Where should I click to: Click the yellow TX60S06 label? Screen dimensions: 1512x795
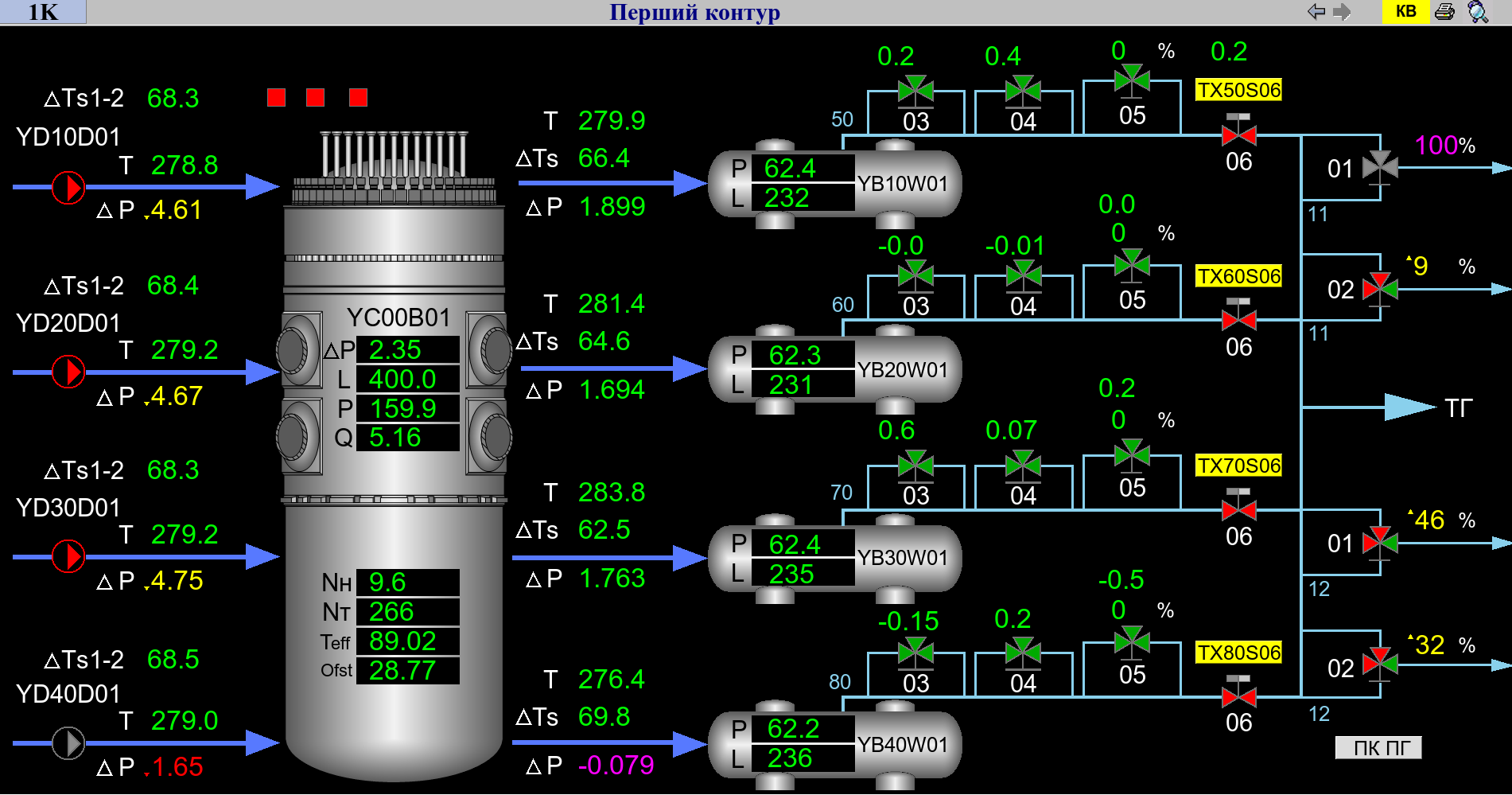(x=1238, y=276)
